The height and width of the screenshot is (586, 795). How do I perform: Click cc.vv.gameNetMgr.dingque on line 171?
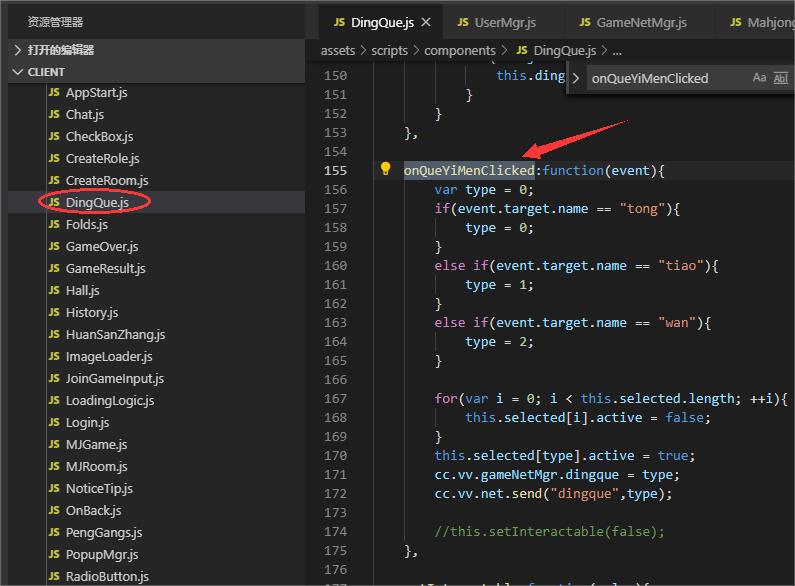tap(527, 474)
